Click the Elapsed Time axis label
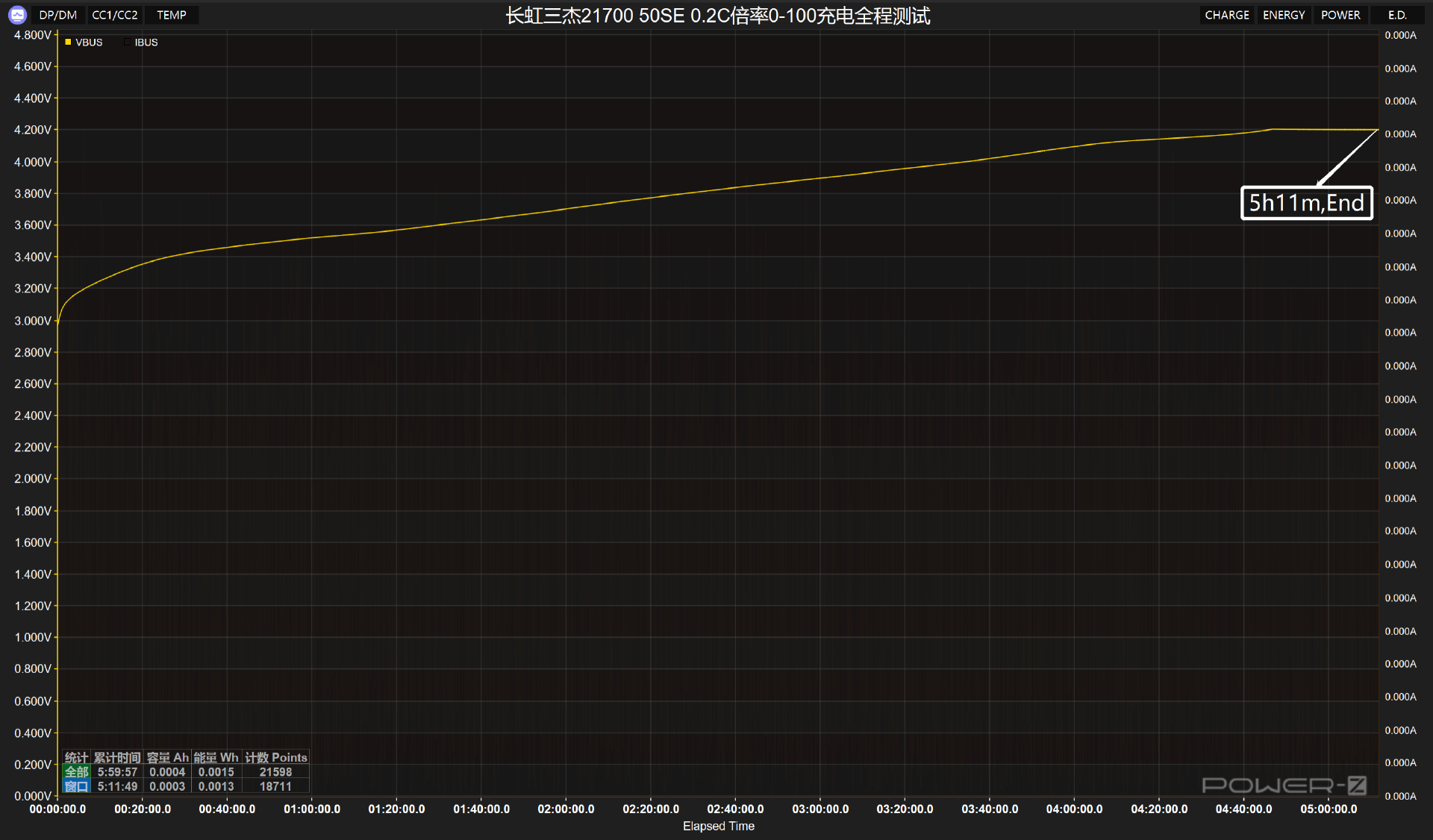 (718, 826)
